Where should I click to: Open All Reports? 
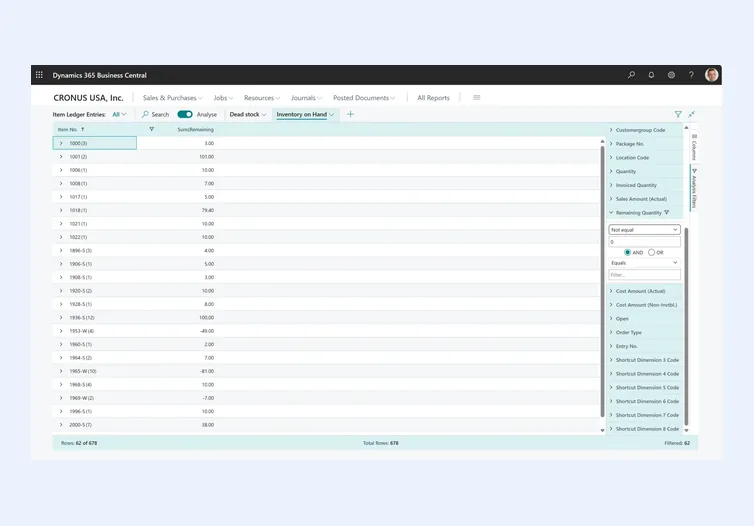click(x=433, y=98)
